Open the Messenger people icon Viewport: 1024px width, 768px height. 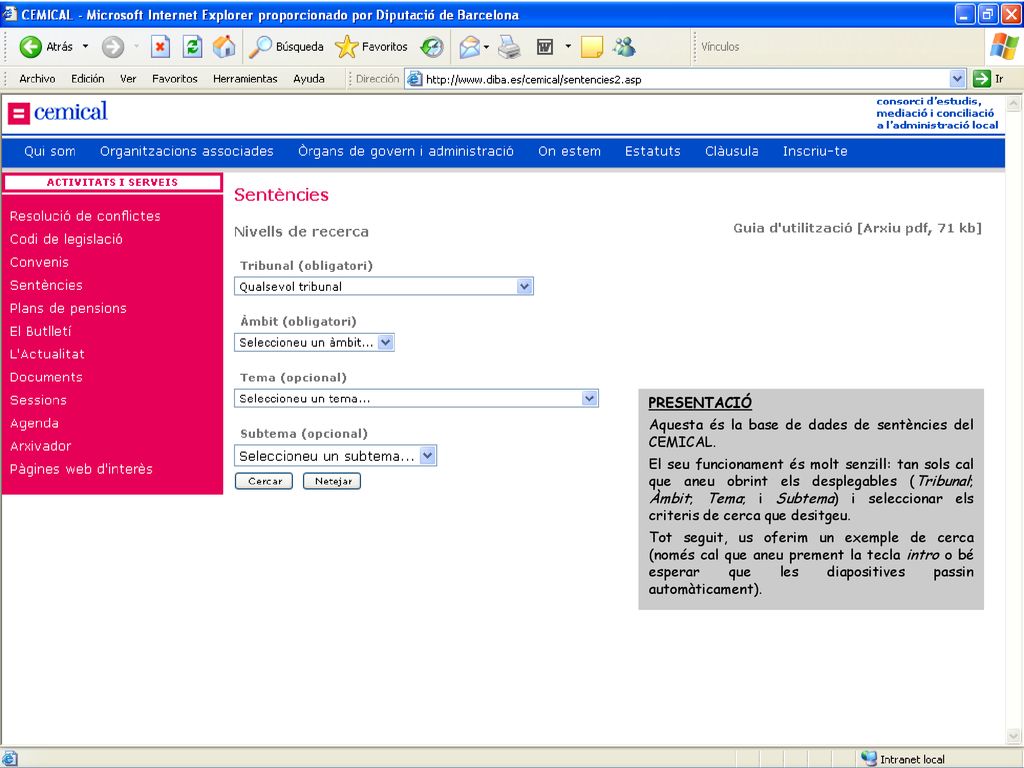coord(624,46)
